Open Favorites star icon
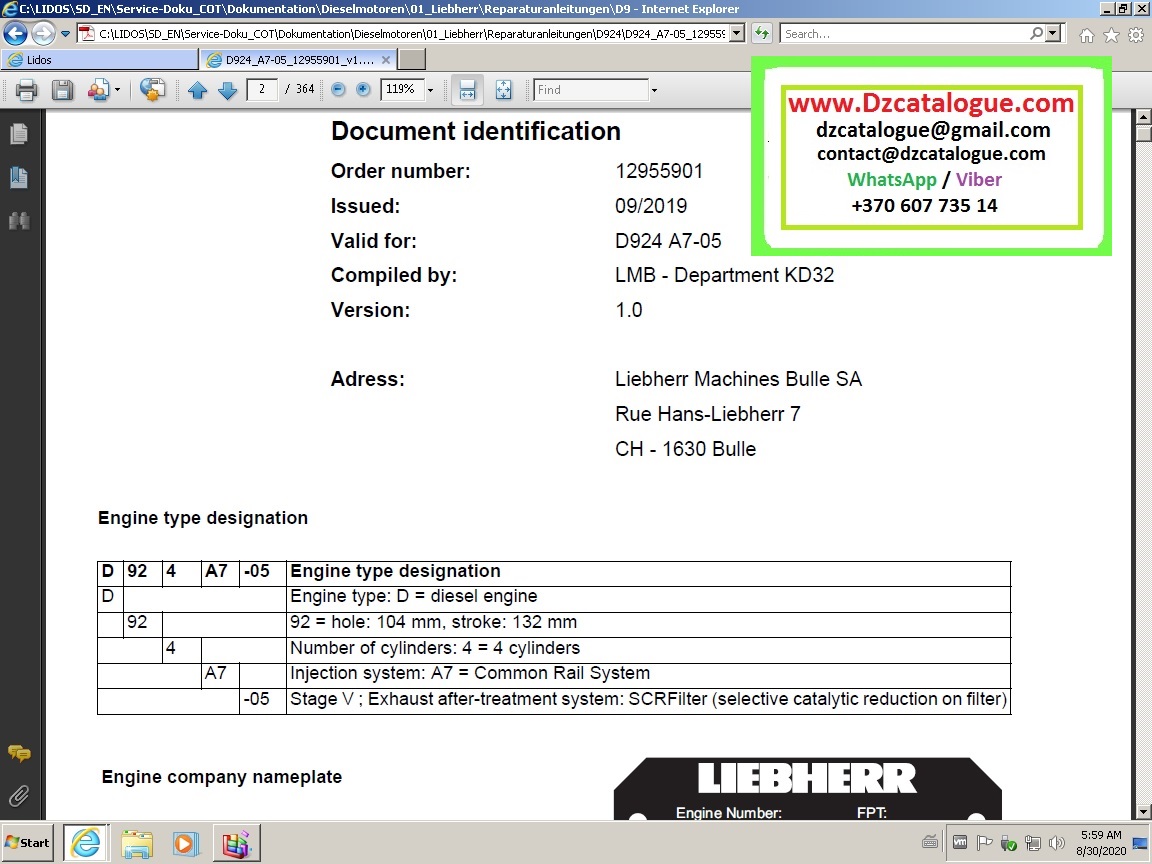Image resolution: width=1152 pixels, height=864 pixels. coord(1112,35)
